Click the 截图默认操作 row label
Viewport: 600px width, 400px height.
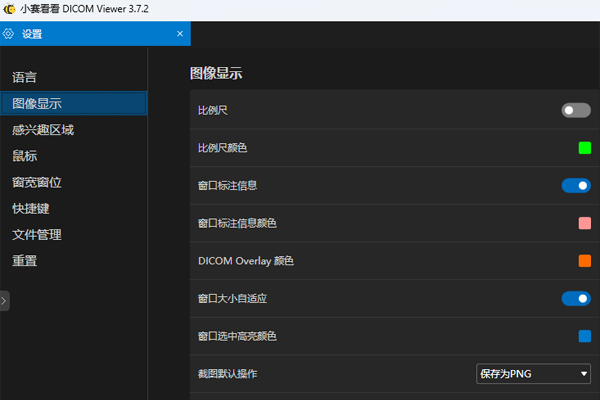(227, 374)
